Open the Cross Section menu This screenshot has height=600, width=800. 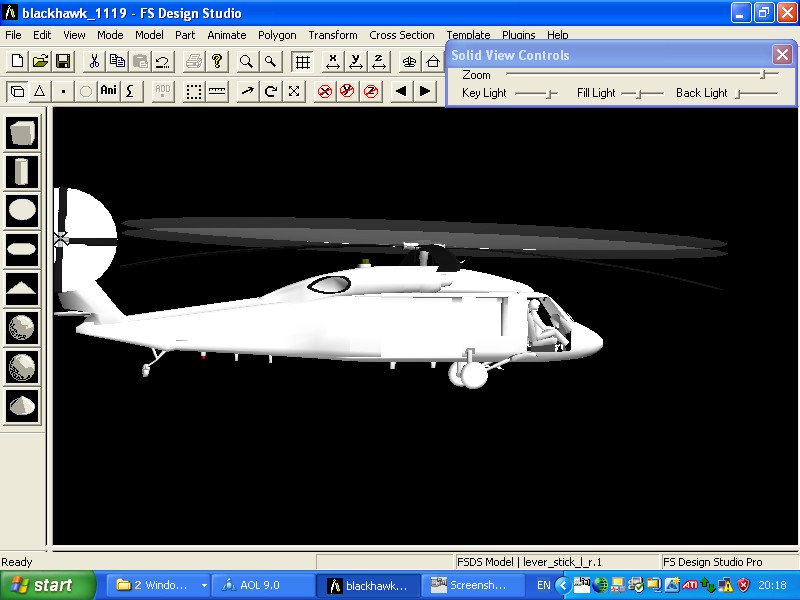(402, 35)
